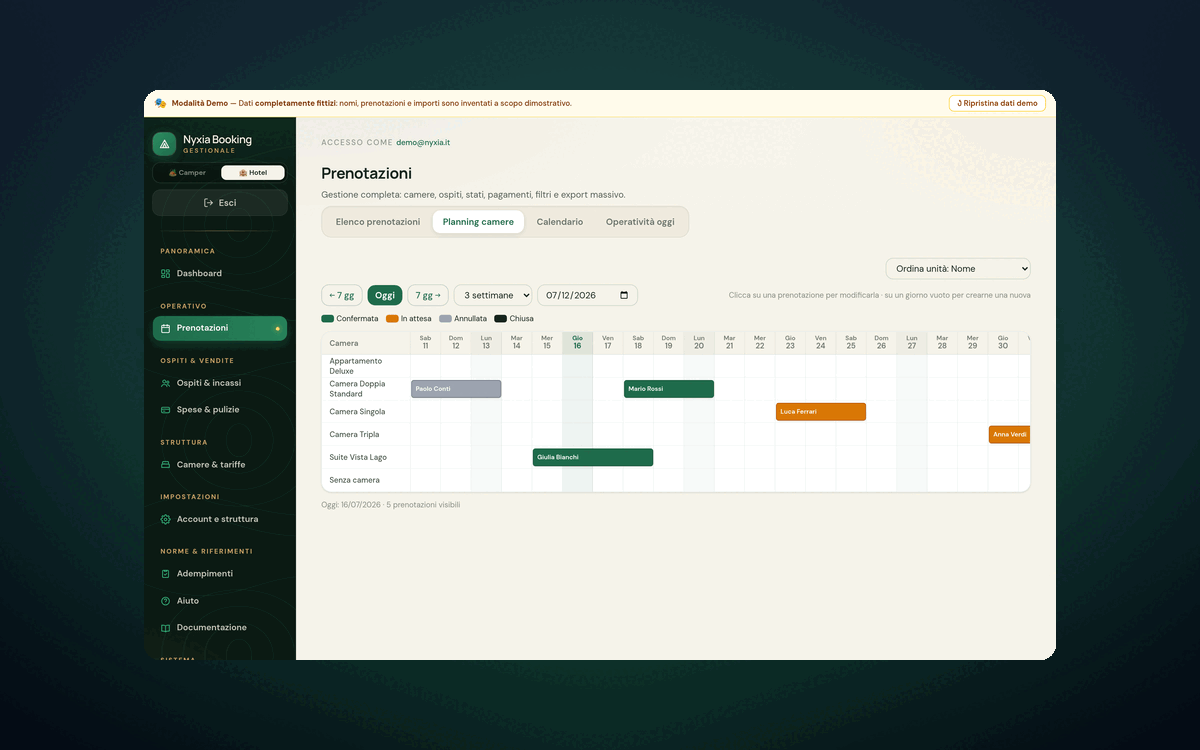Click the Spese & pulizie card icon

[x=166, y=410]
